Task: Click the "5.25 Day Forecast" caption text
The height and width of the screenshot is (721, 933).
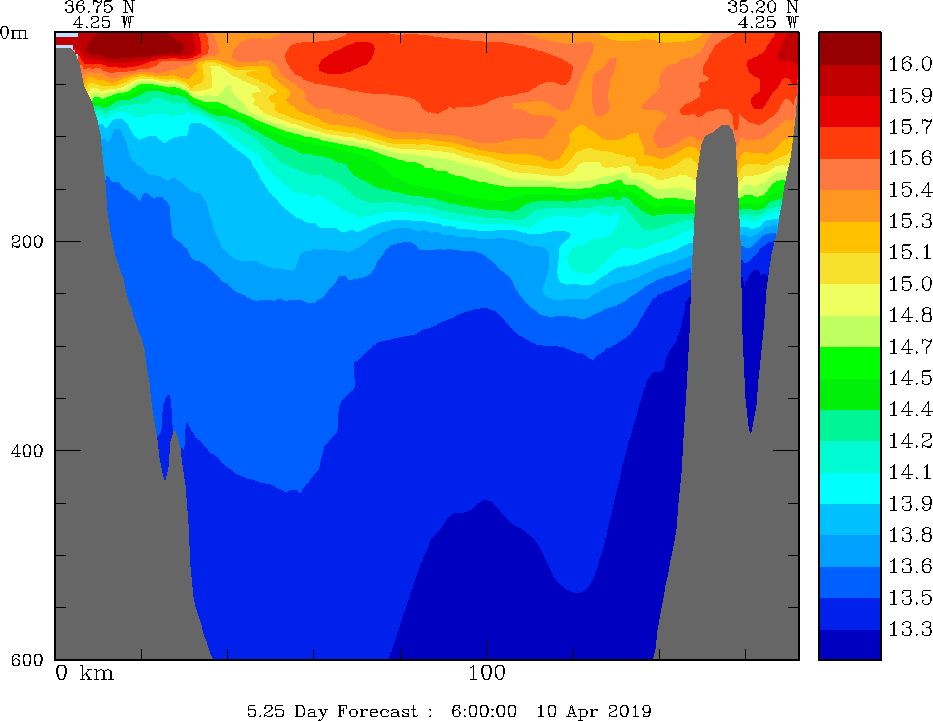Action: (x=333, y=711)
